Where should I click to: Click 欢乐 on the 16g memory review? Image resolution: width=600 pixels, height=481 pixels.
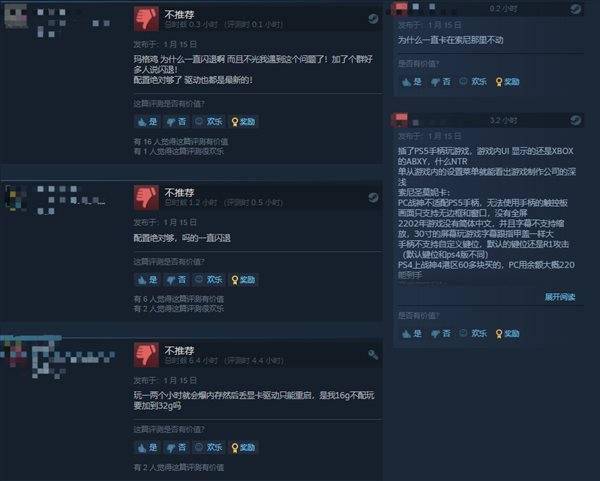209,447
